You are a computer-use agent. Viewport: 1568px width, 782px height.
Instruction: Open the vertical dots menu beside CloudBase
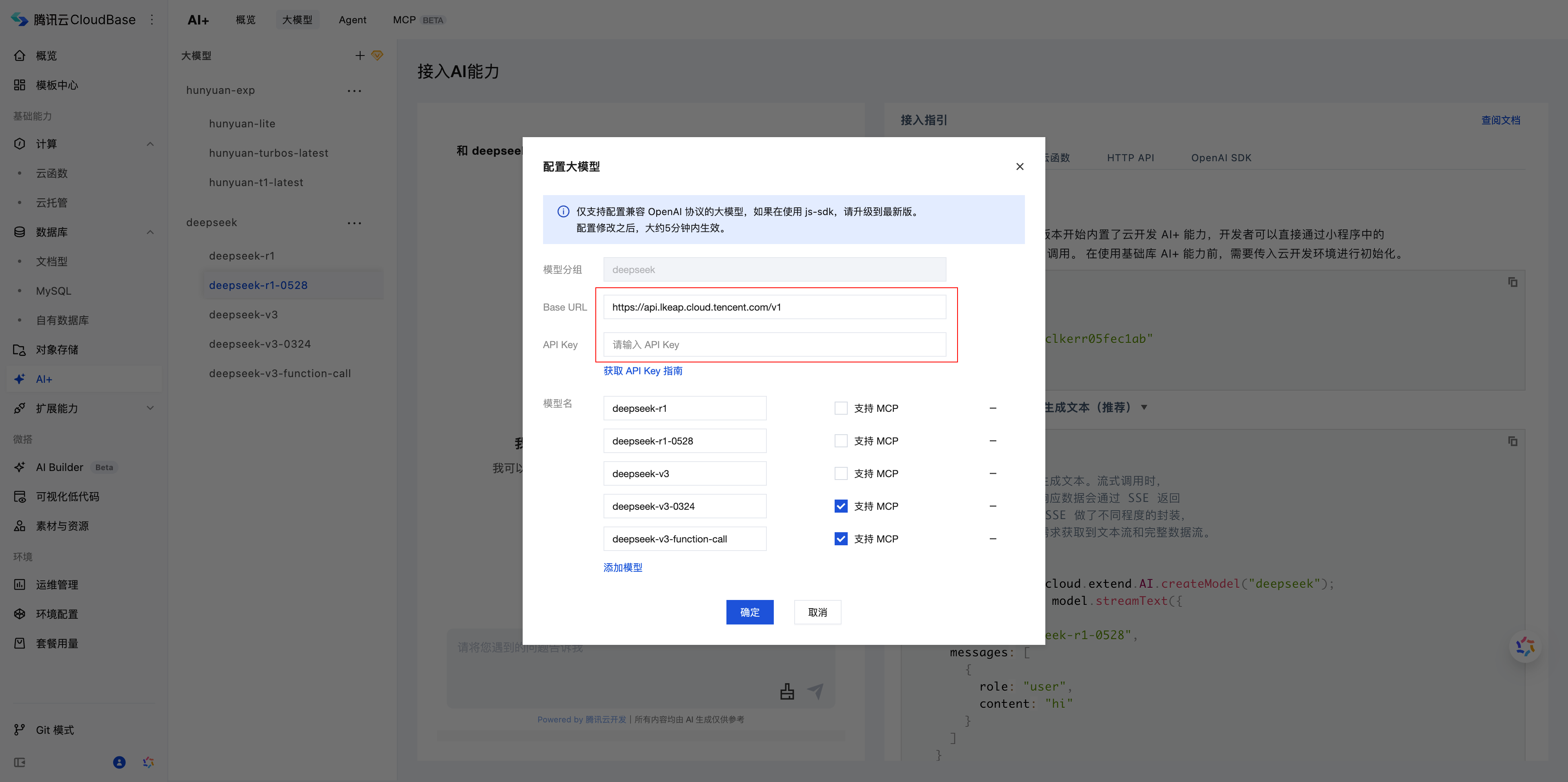coord(152,20)
